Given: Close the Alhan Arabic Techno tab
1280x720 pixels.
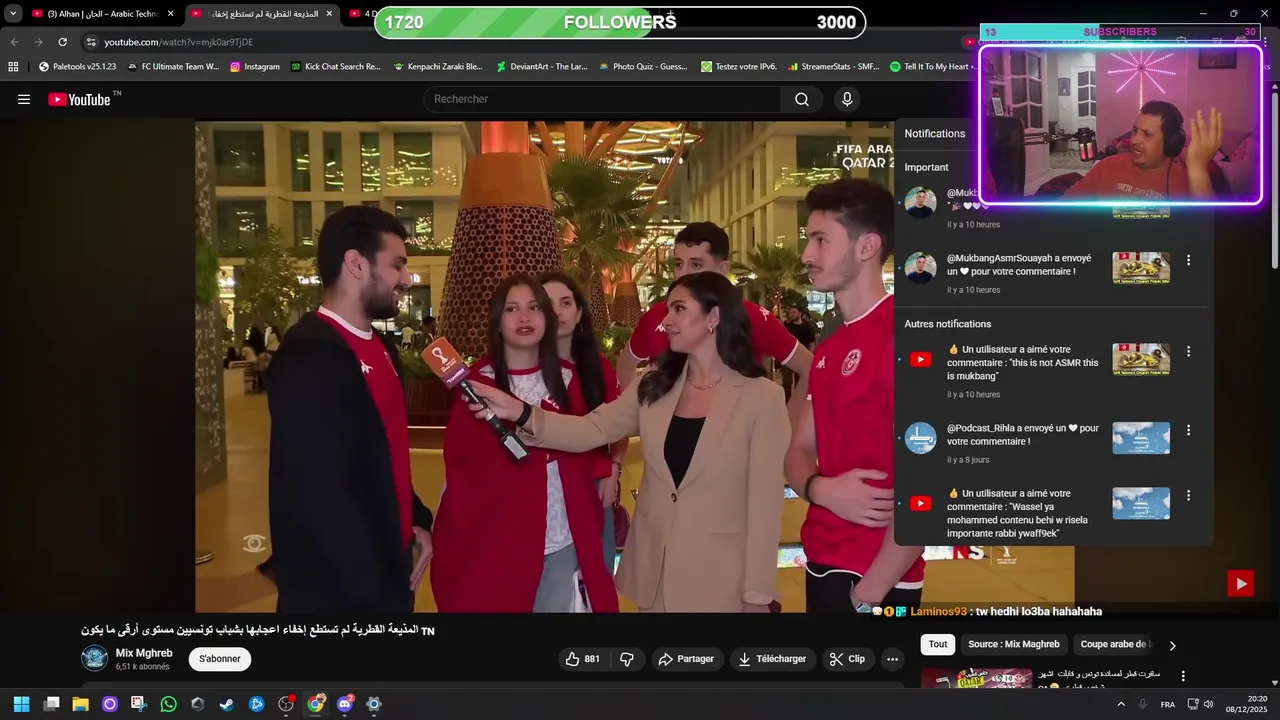Looking at the screenshot, I should coord(170,14).
